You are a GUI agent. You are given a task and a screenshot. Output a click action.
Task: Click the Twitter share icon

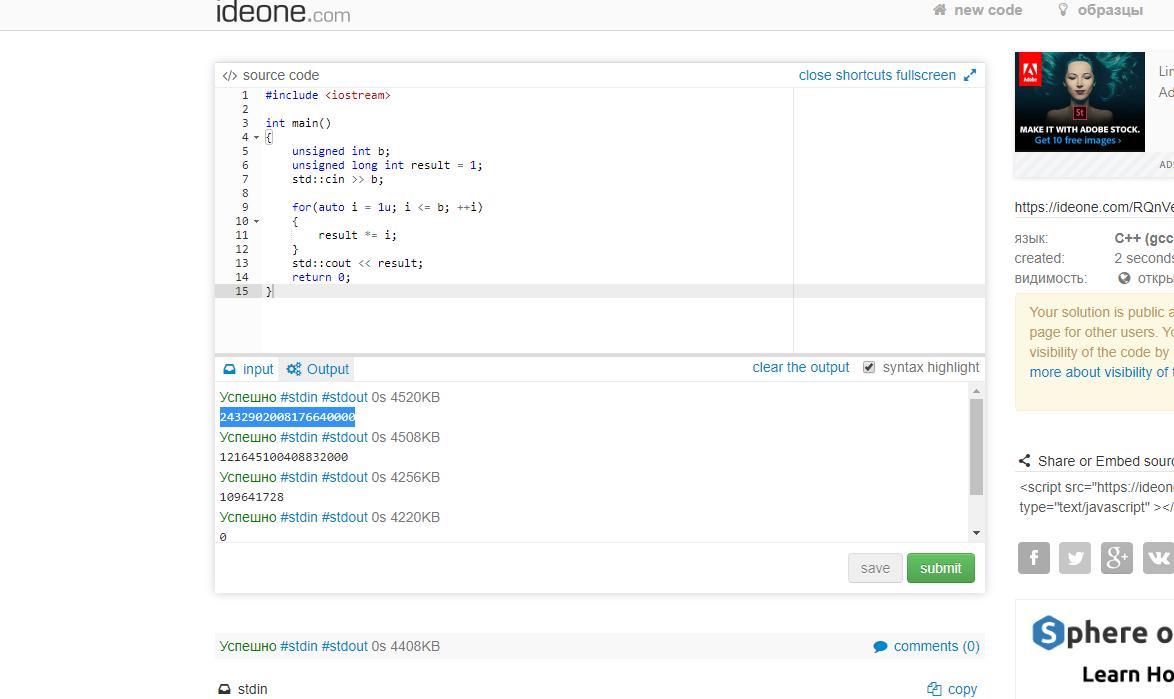[x=1075, y=558]
